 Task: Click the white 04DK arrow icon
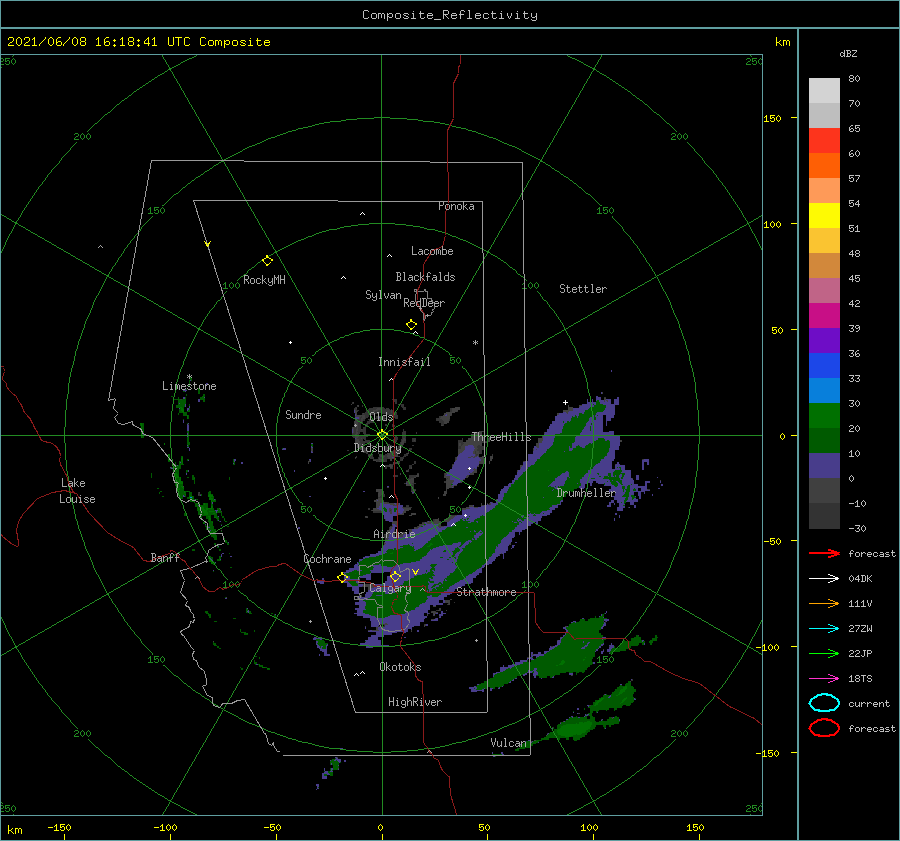824,579
